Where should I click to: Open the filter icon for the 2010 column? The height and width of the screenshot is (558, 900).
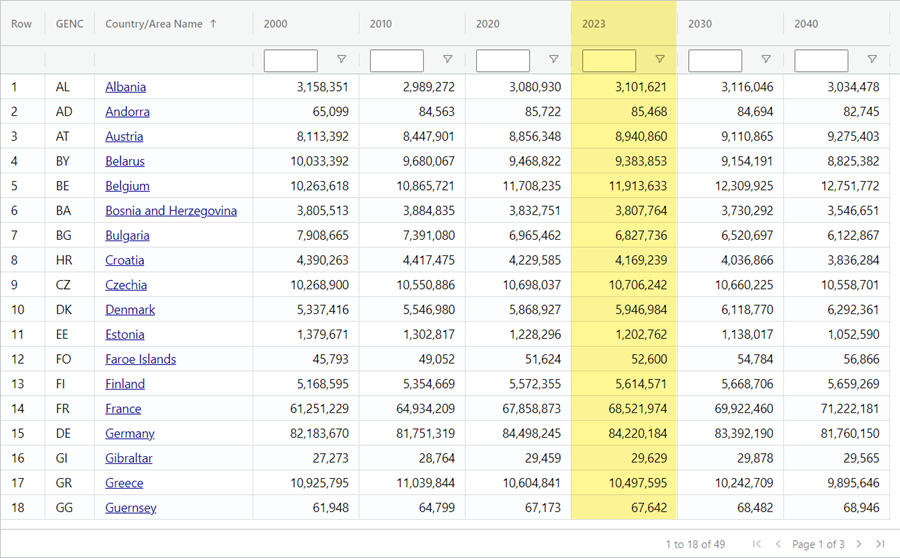[x=448, y=59]
